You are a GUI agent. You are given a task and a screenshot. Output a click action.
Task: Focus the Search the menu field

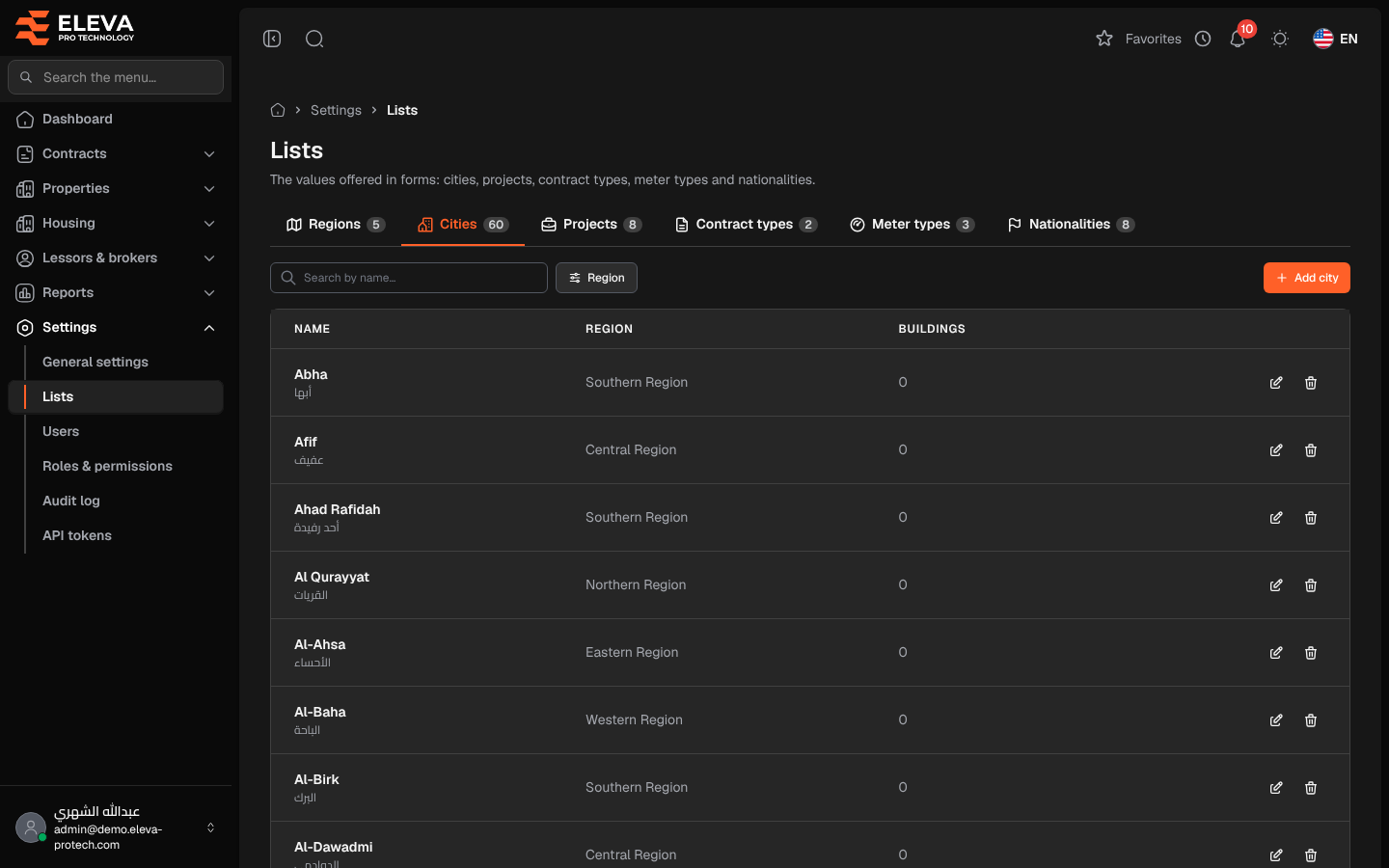point(116,77)
